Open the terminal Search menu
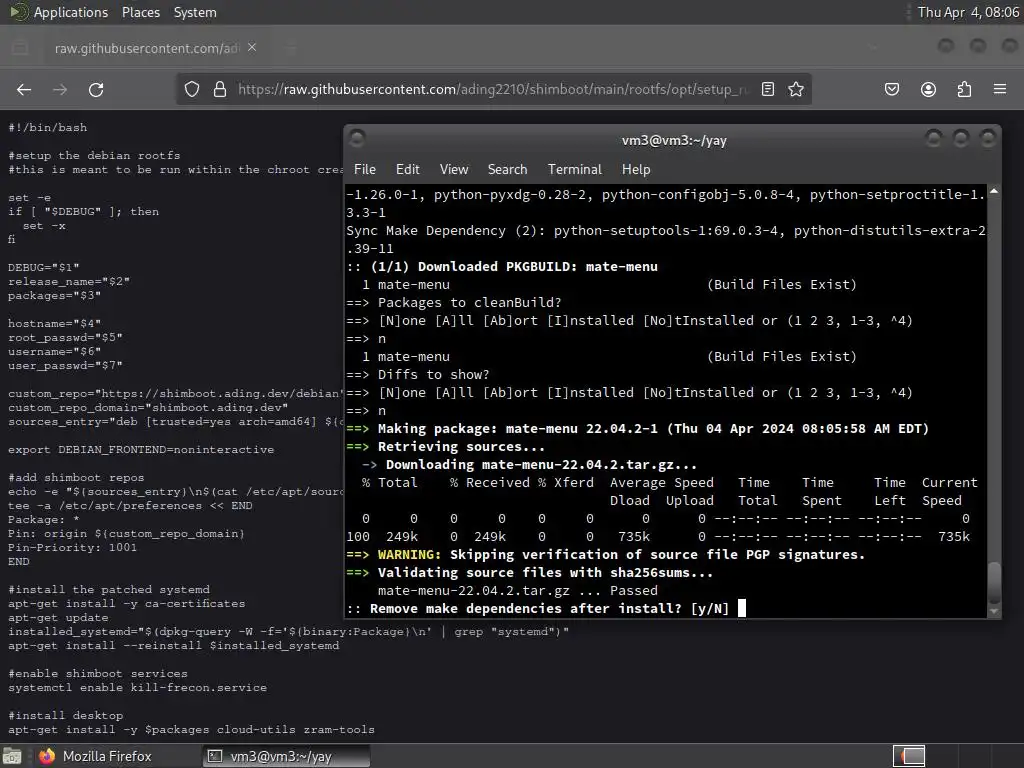1024x768 pixels. [x=507, y=169]
